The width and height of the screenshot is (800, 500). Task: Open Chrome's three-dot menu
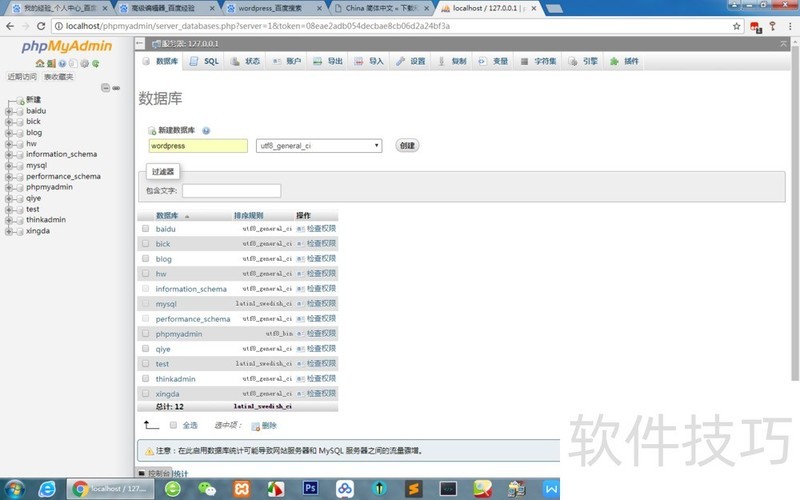pos(790,26)
